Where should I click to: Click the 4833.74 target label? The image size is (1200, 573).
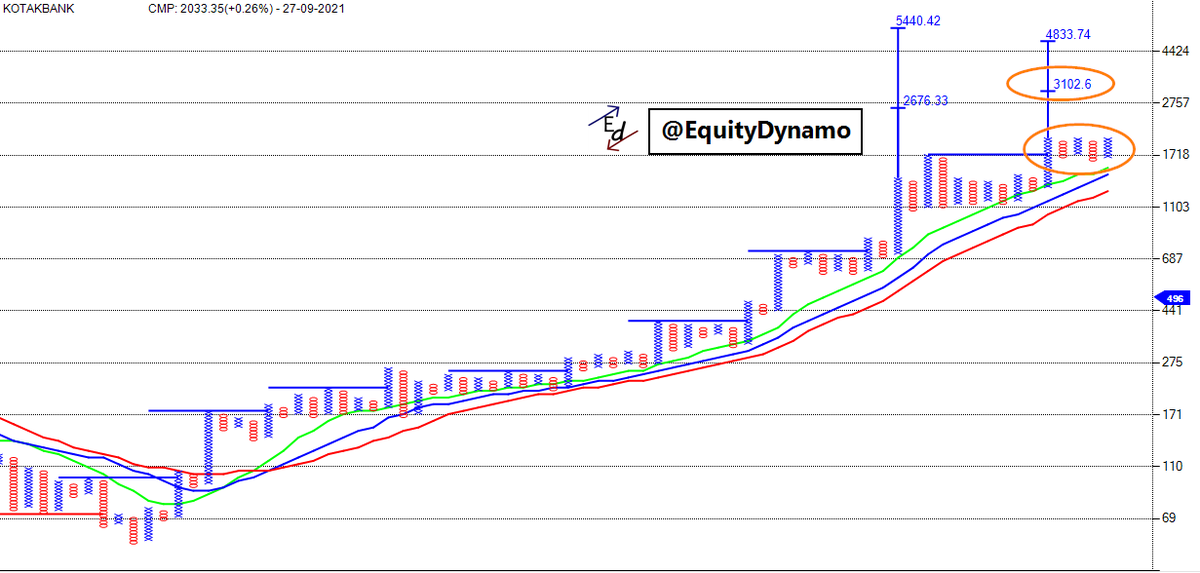click(1068, 35)
